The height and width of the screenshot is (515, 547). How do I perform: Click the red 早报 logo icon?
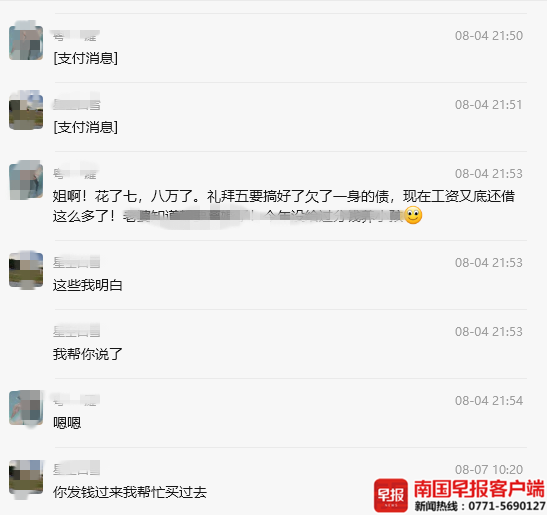(x=391, y=495)
